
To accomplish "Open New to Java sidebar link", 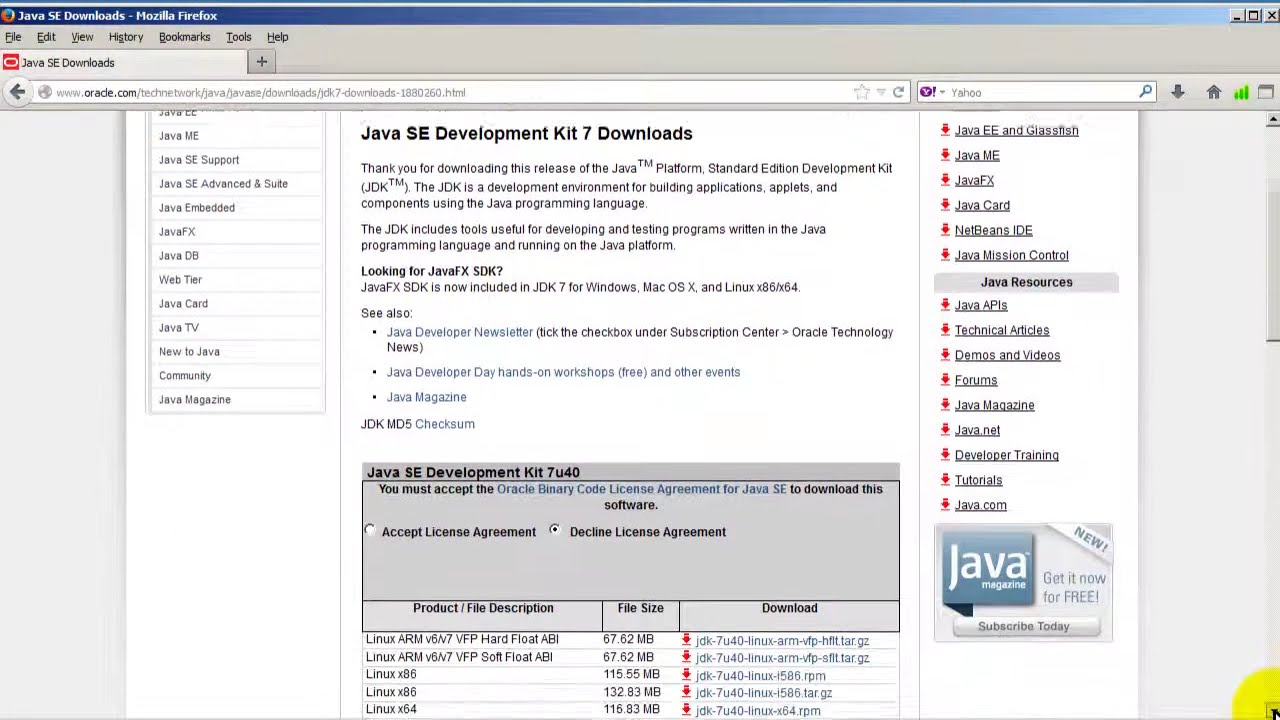I will tap(189, 352).
